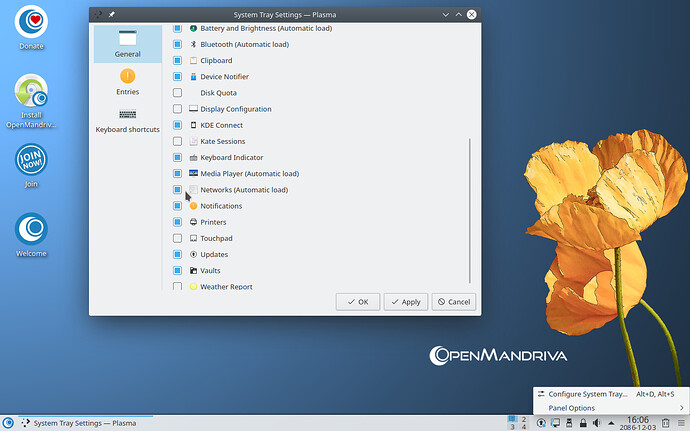Click the network monitor tray icon
690x431 pixels.
[x=555, y=423]
